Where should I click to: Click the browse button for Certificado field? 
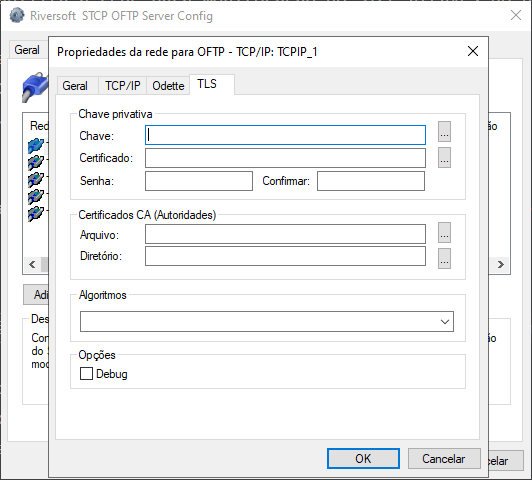pyautogui.click(x=444, y=157)
